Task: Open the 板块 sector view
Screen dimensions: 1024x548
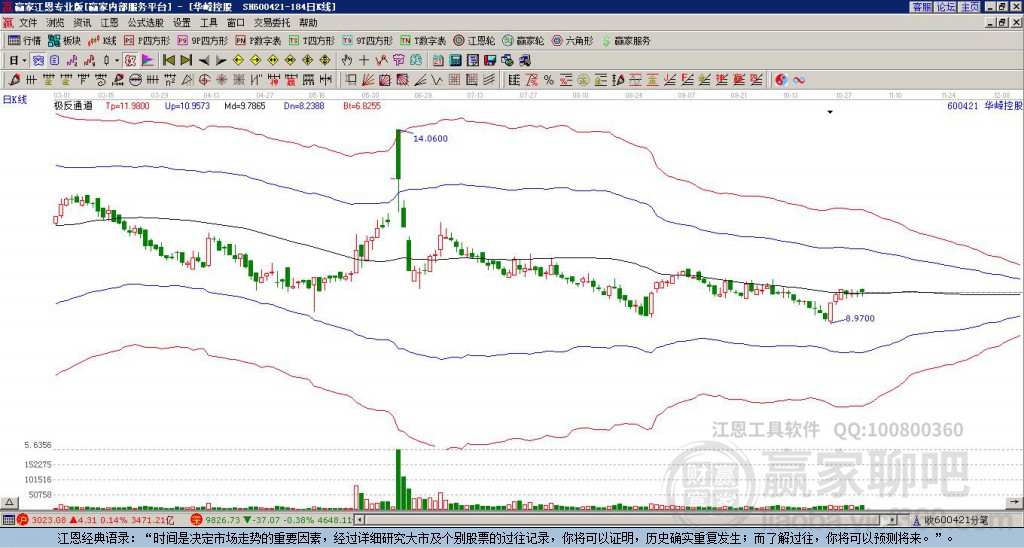Action: pyautogui.click(x=64, y=40)
